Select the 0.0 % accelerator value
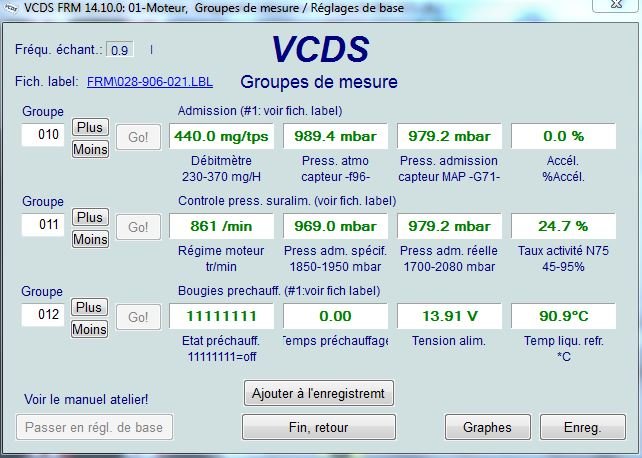Screen dimensions: 642x458 click(x=563, y=136)
